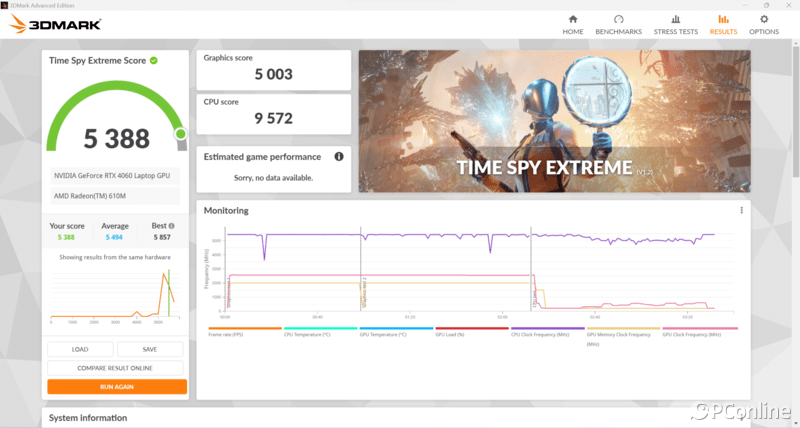This screenshot has height=428, width=800.
Task: Click the Time Spy Extreme banner image
Action: pyautogui.click(x=555, y=121)
